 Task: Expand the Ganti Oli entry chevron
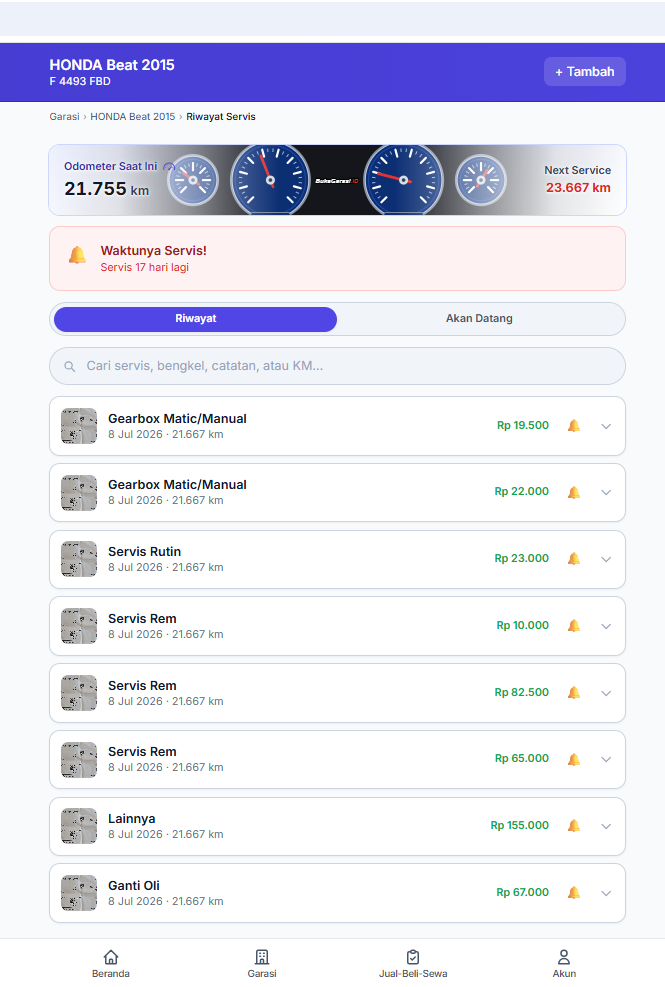606,893
